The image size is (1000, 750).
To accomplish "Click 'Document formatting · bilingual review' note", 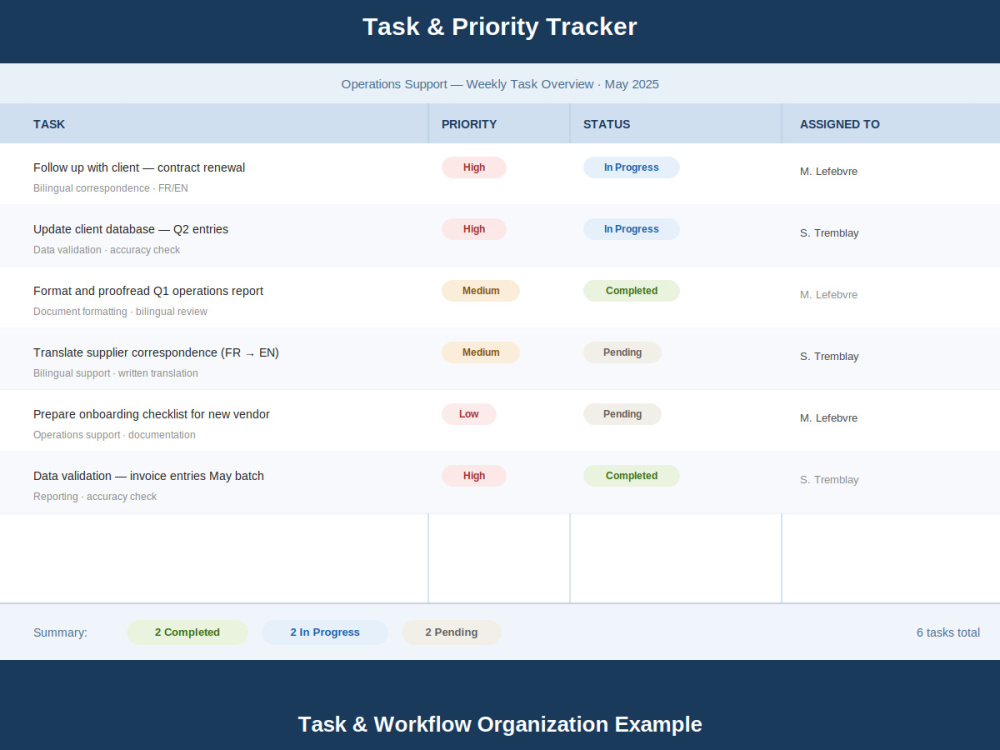I will [x=120, y=312].
